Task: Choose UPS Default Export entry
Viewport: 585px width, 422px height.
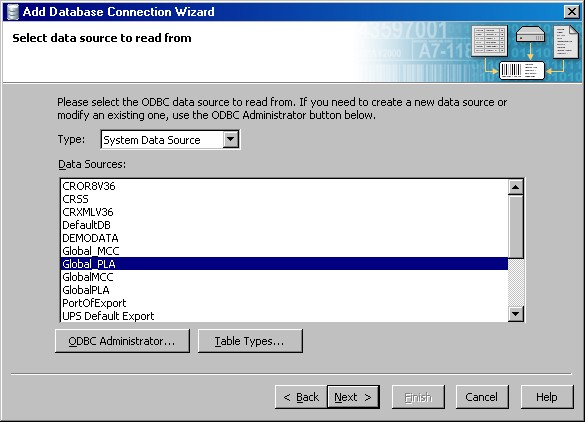Action: tap(284, 316)
